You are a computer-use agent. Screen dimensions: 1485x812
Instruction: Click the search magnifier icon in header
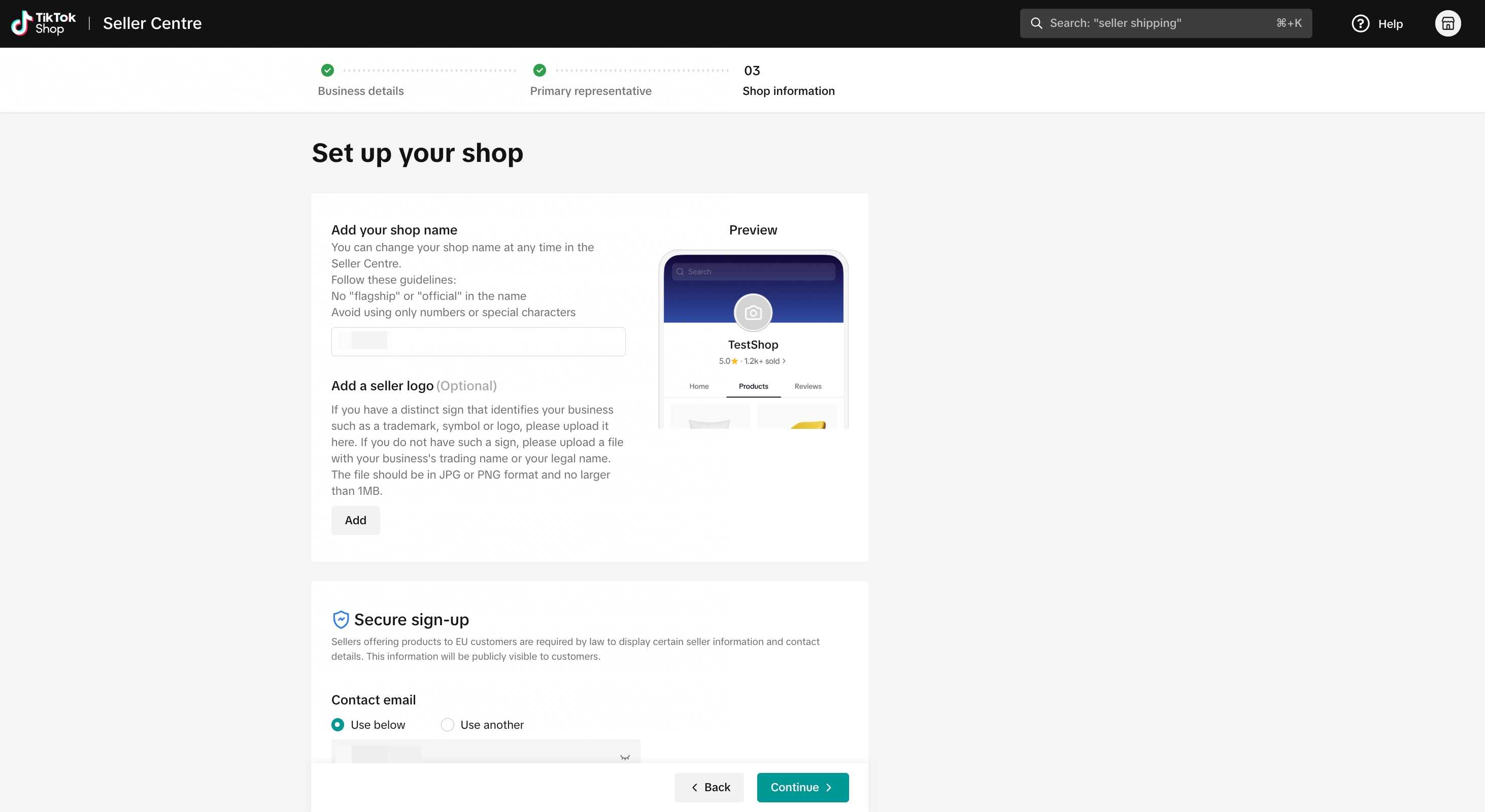1036,23
